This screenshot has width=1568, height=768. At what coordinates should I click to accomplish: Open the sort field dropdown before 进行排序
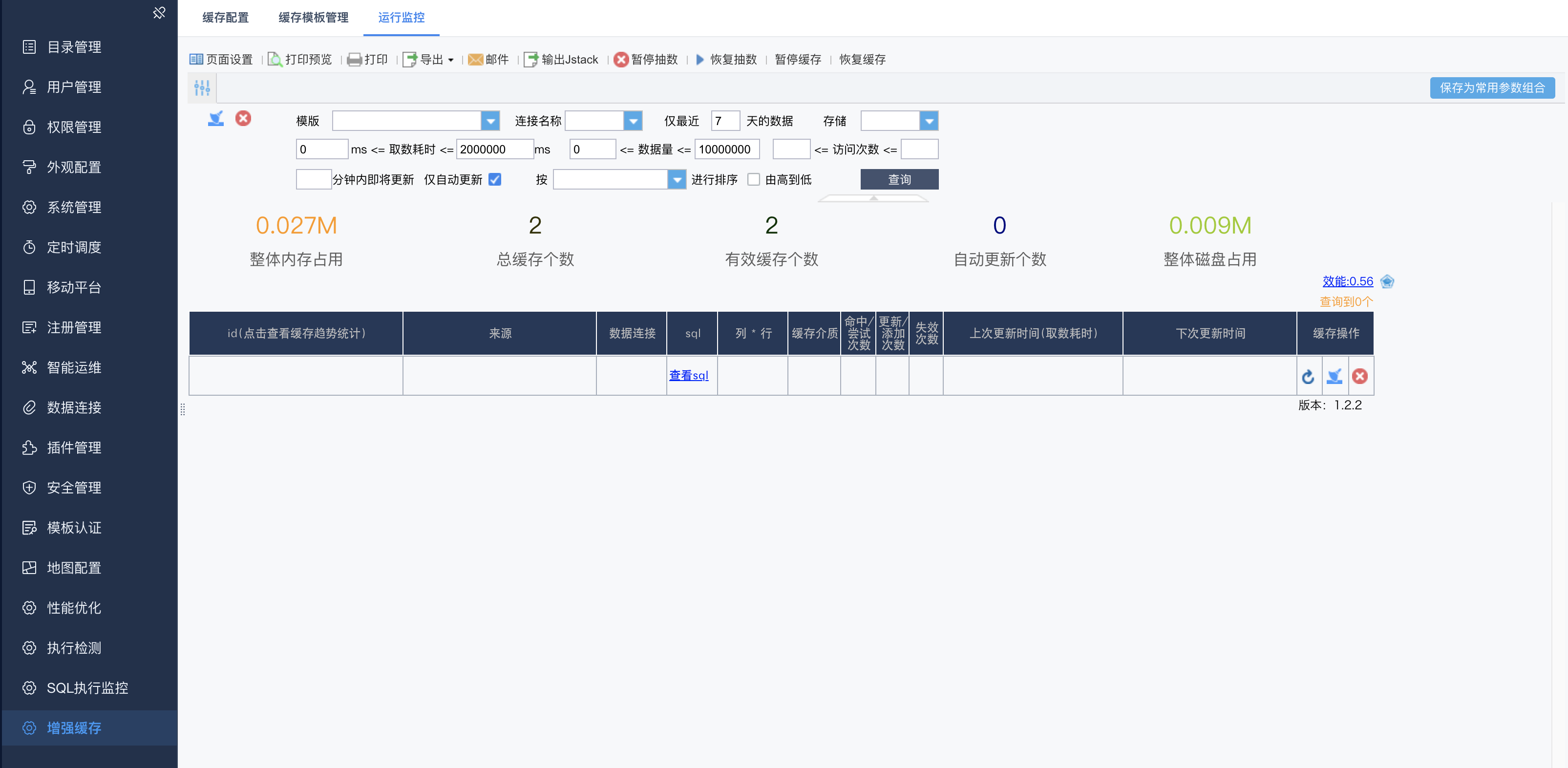pyautogui.click(x=677, y=179)
